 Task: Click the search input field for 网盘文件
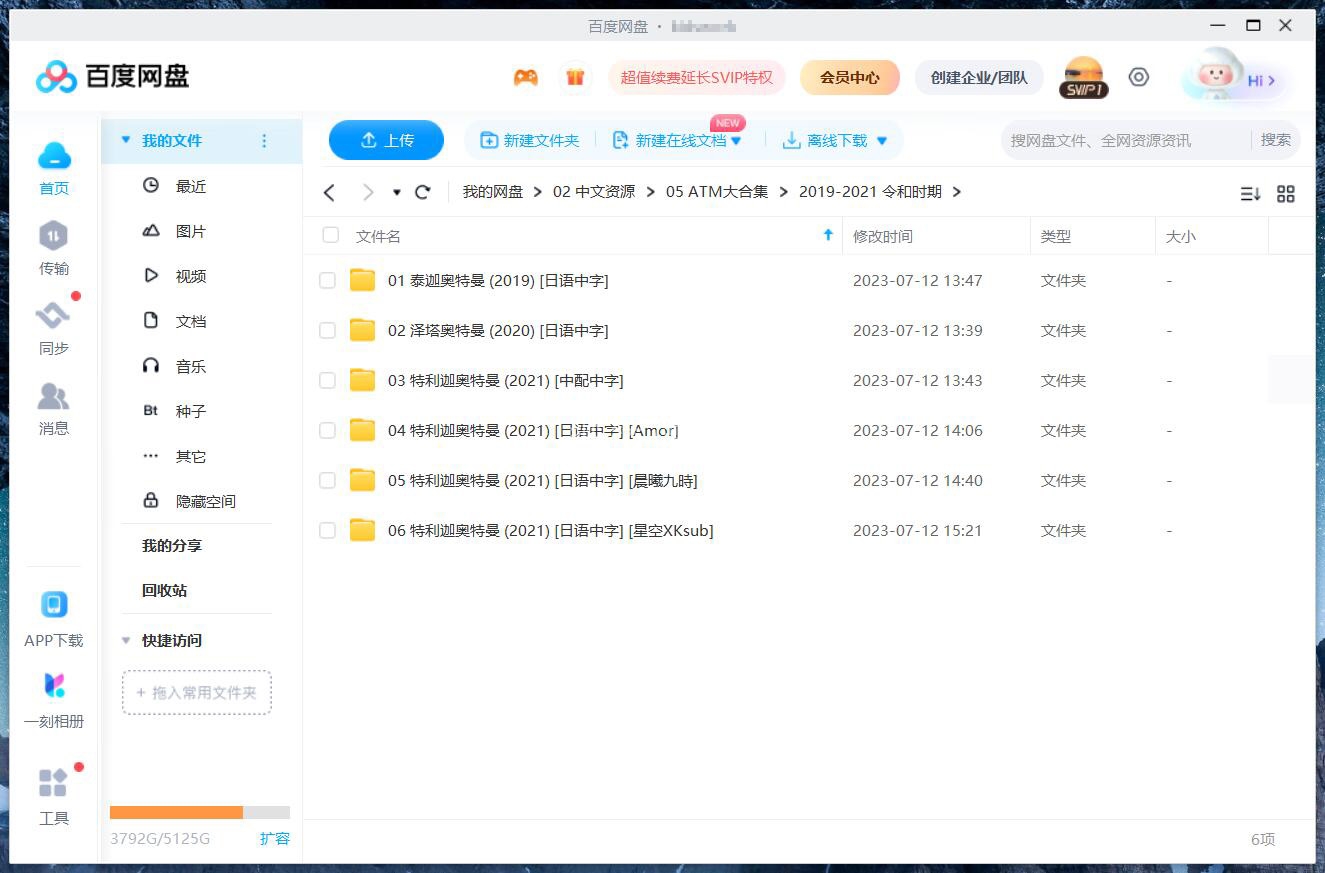click(x=1100, y=140)
